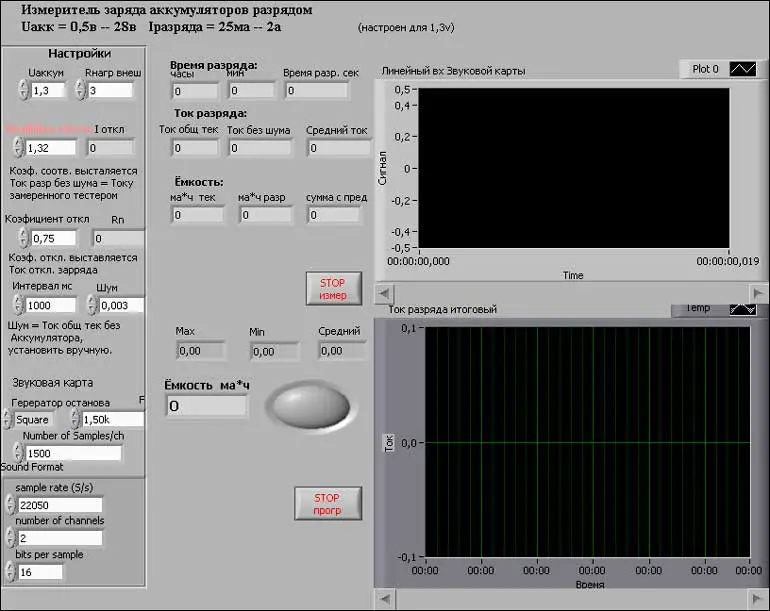Screen dimensions: 770x611
Task: Click the number of channels stepper
Action: [10, 538]
